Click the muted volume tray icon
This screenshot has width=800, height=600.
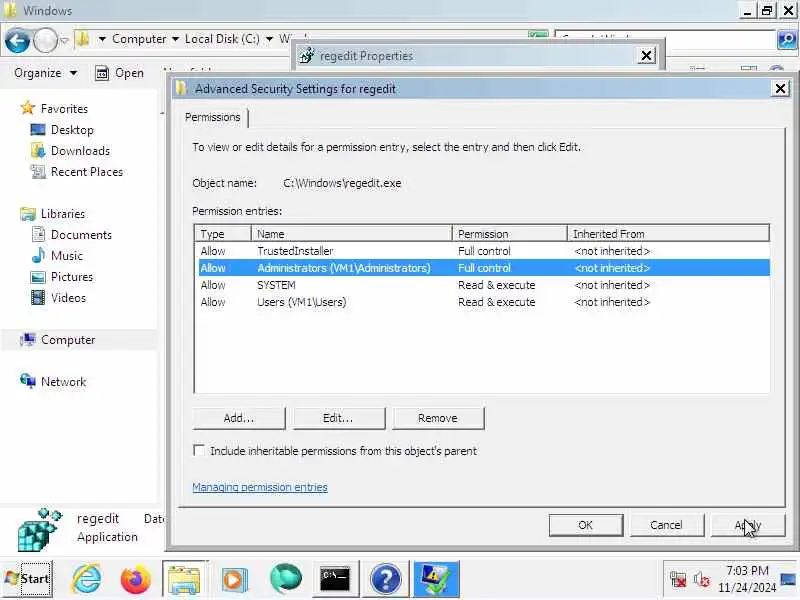[702, 580]
